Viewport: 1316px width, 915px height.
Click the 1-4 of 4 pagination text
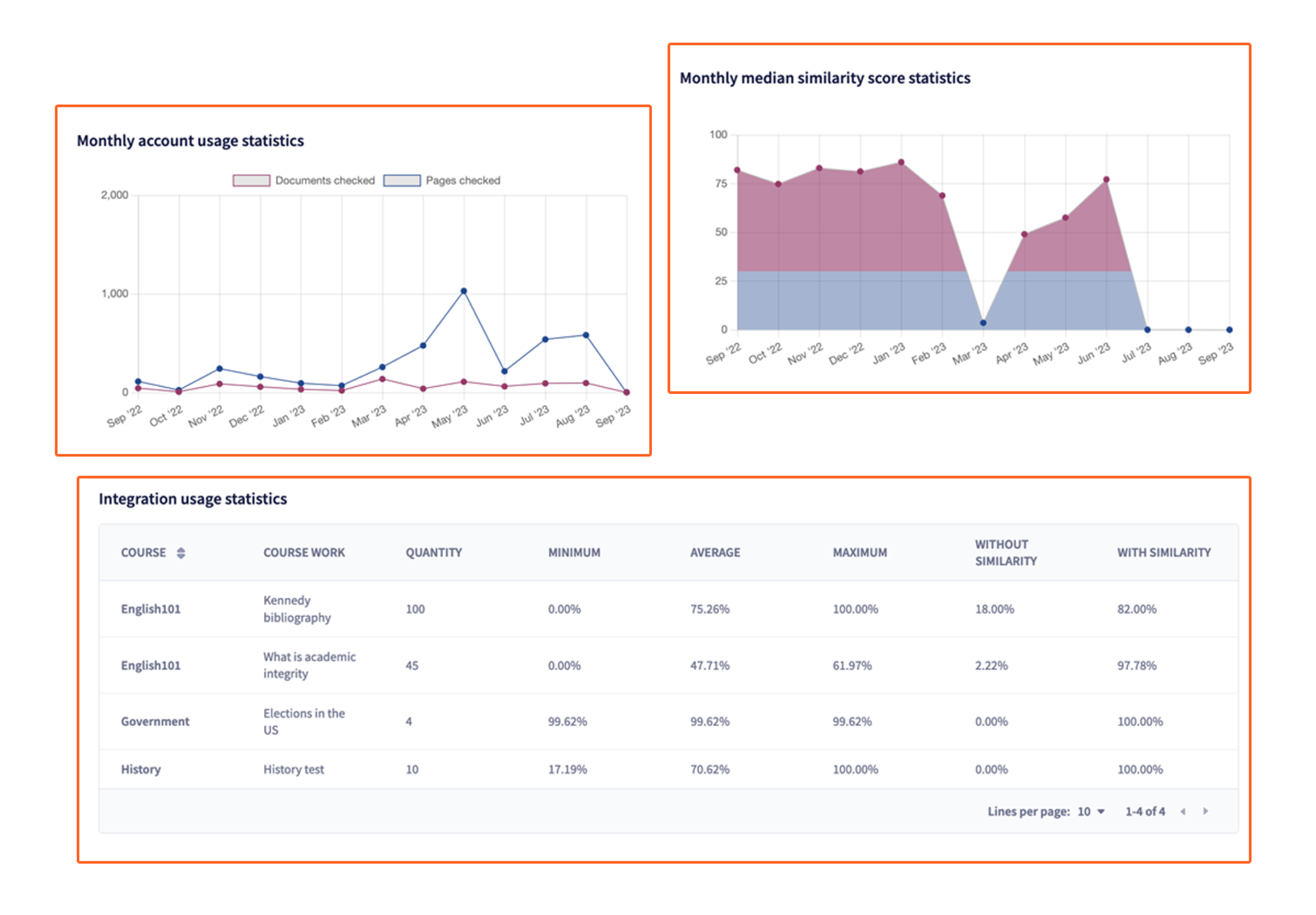pos(1145,811)
